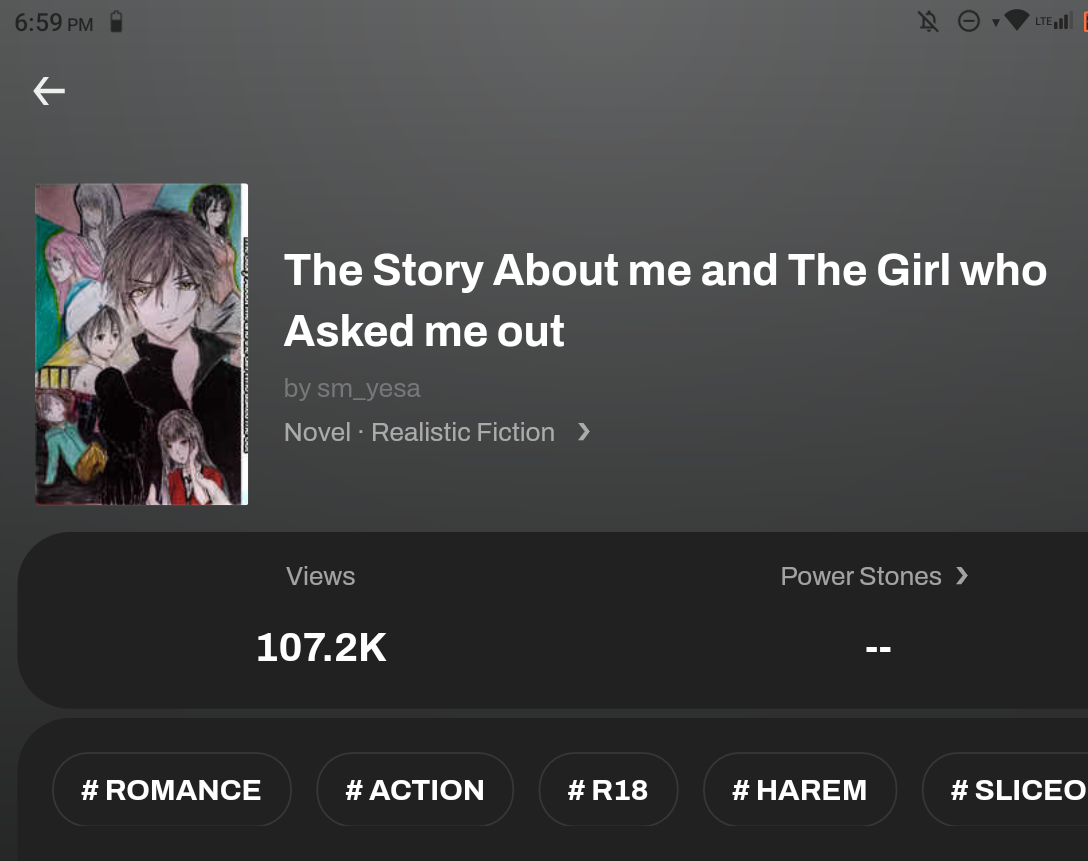Tap the 6:59 PM clock
This screenshot has height=861, width=1088.
(54, 22)
